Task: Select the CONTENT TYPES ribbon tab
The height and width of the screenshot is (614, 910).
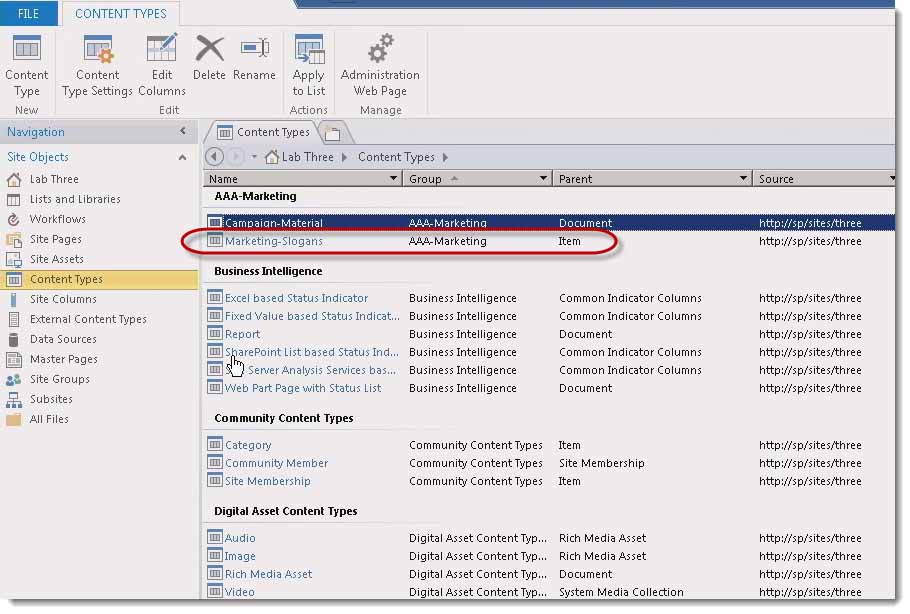Action: (x=120, y=13)
